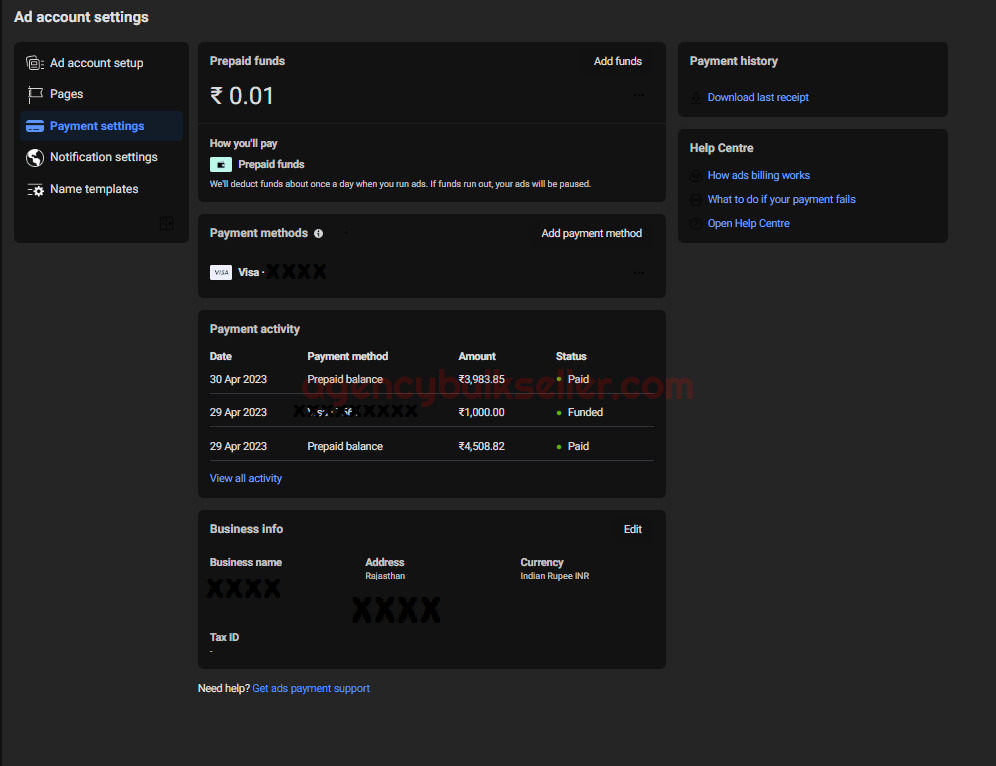996x766 pixels.
Task: Select the Payment settings menu item
Action: pos(97,126)
